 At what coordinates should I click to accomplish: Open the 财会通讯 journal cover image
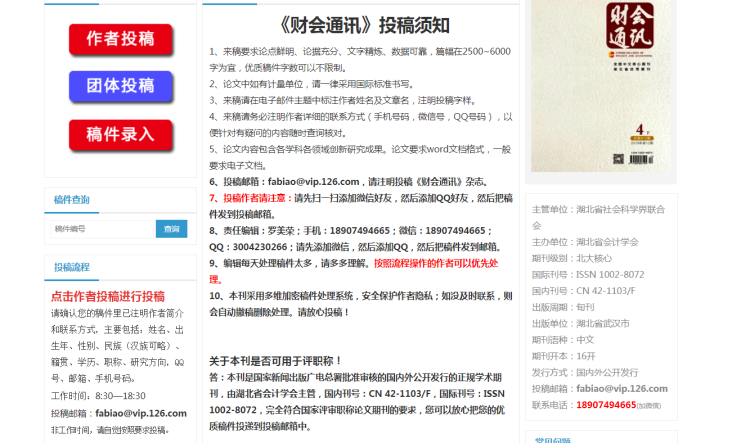tap(601, 86)
